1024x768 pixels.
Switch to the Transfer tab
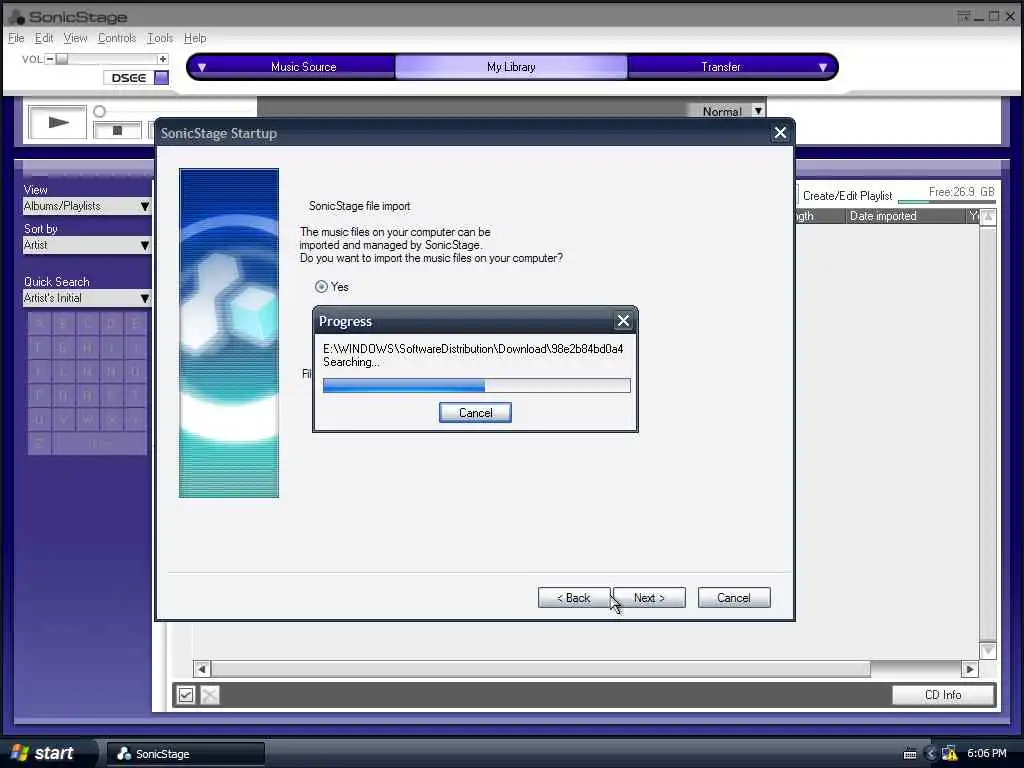point(721,67)
